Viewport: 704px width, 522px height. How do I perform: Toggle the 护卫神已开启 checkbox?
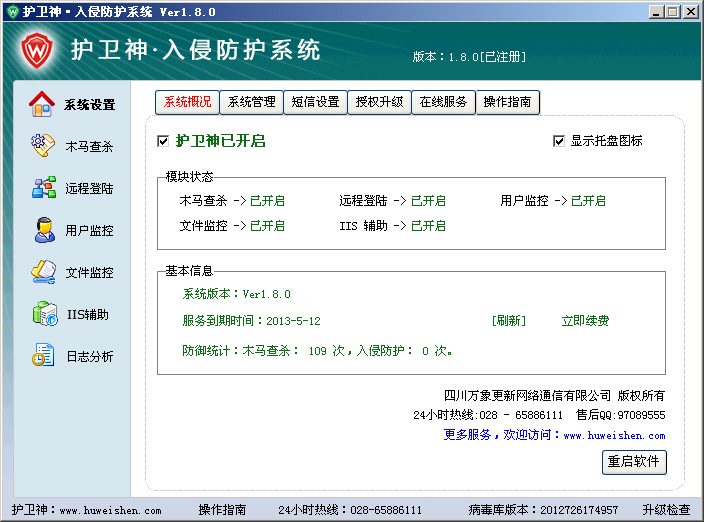[164, 142]
